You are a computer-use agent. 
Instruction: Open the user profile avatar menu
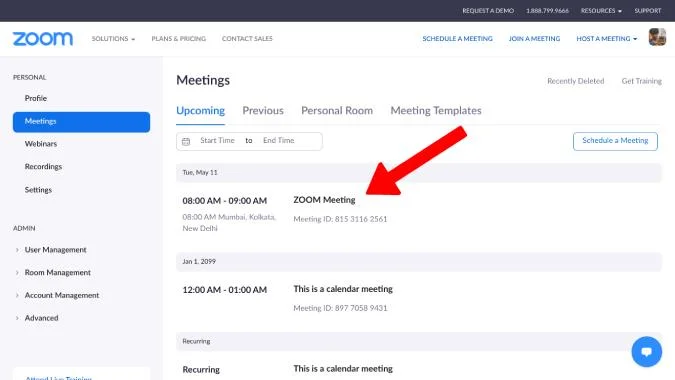click(x=657, y=37)
